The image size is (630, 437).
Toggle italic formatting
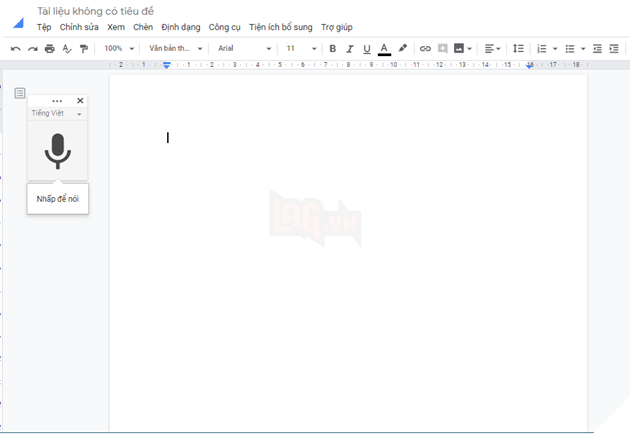click(350, 48)
